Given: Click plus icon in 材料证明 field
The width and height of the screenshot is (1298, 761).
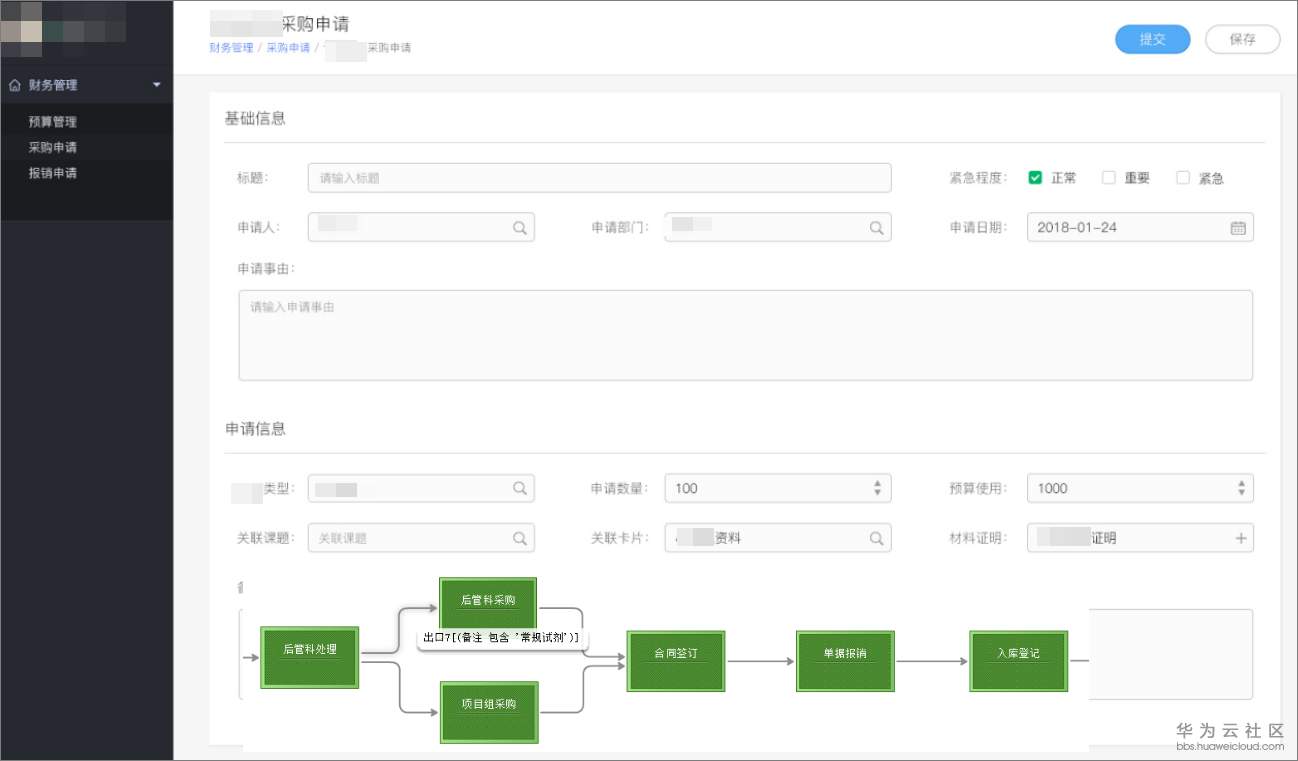Looking at the screenshot, I should click(x=1241, y=538).
